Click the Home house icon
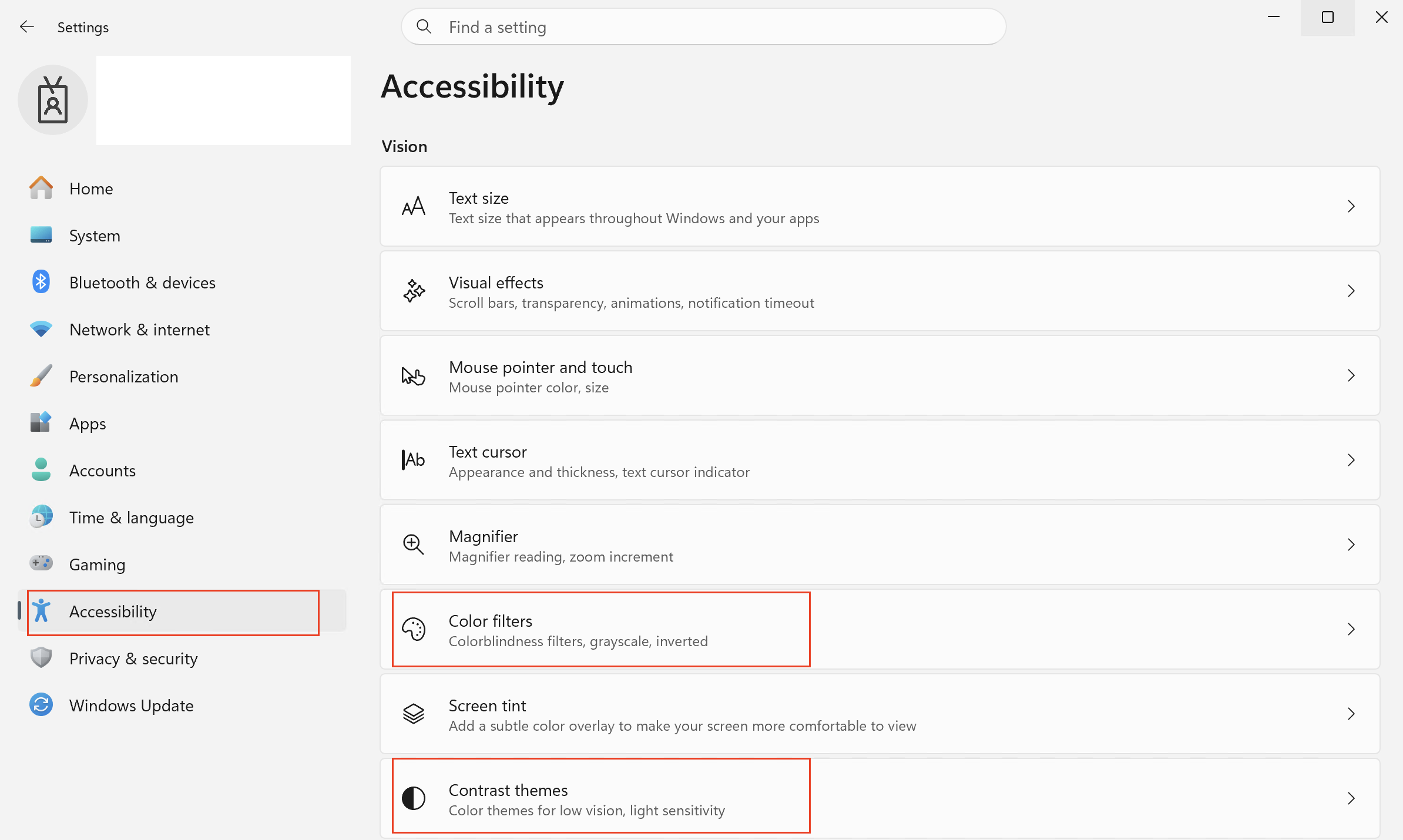Viewport: 1403px width, 840px height. 41,189
